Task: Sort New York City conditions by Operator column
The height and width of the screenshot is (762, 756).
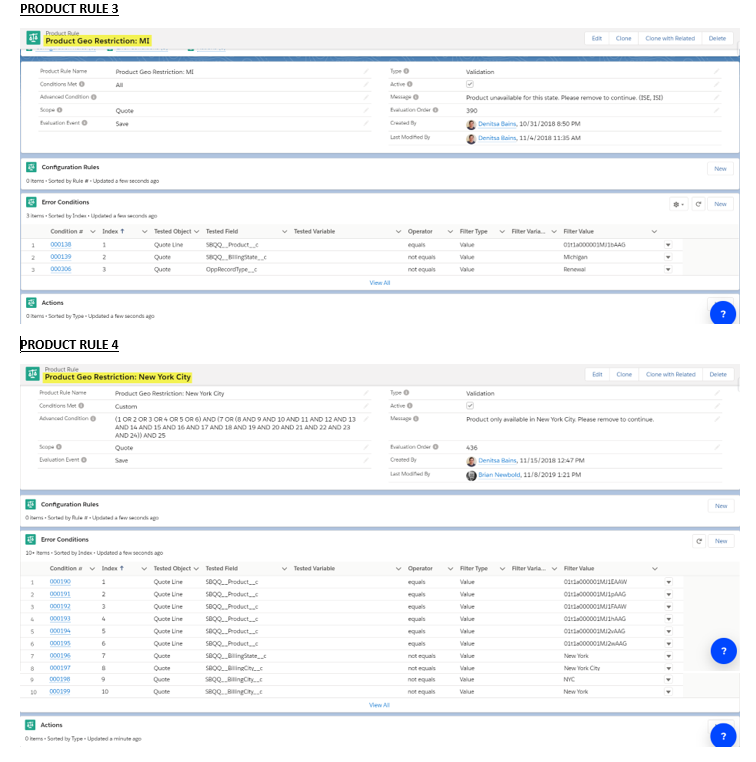Action: tap(420, 568)
